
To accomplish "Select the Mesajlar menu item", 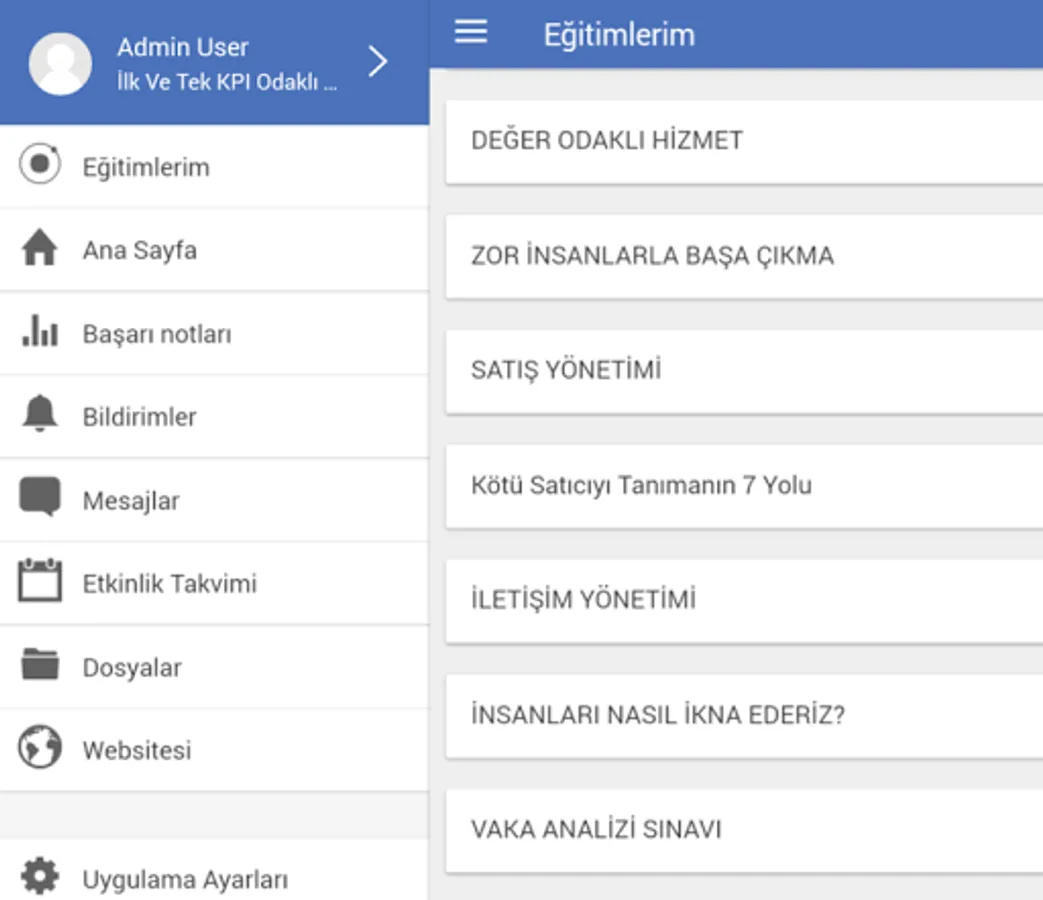I will click(131, 500).
